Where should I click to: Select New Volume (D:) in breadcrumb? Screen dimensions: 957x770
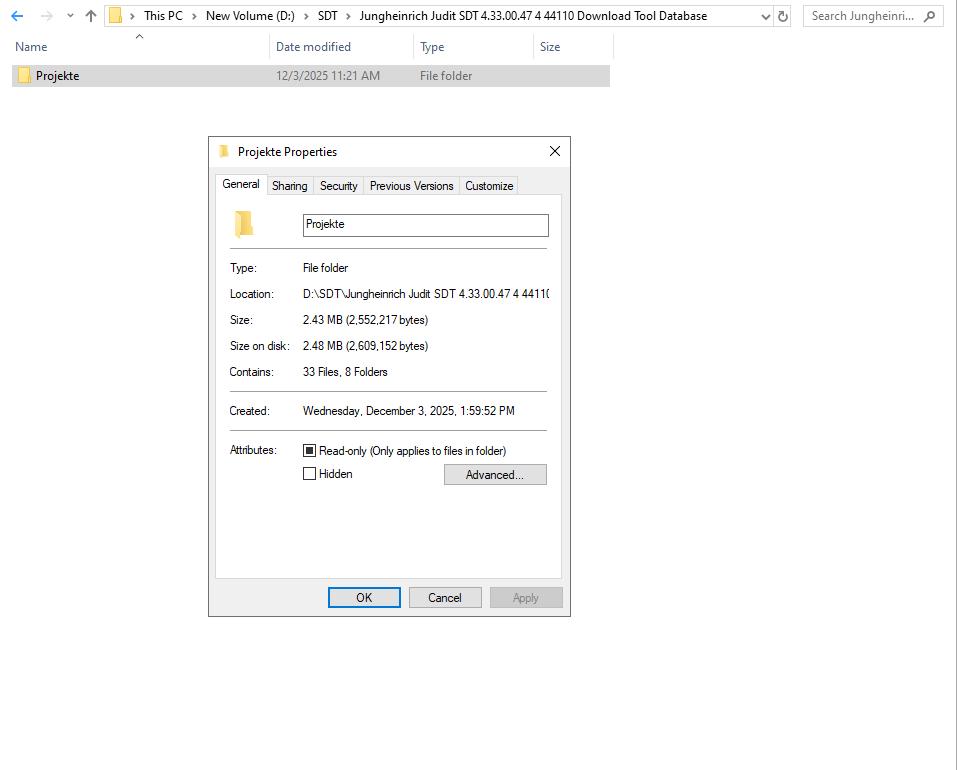[x=250, y=16]
